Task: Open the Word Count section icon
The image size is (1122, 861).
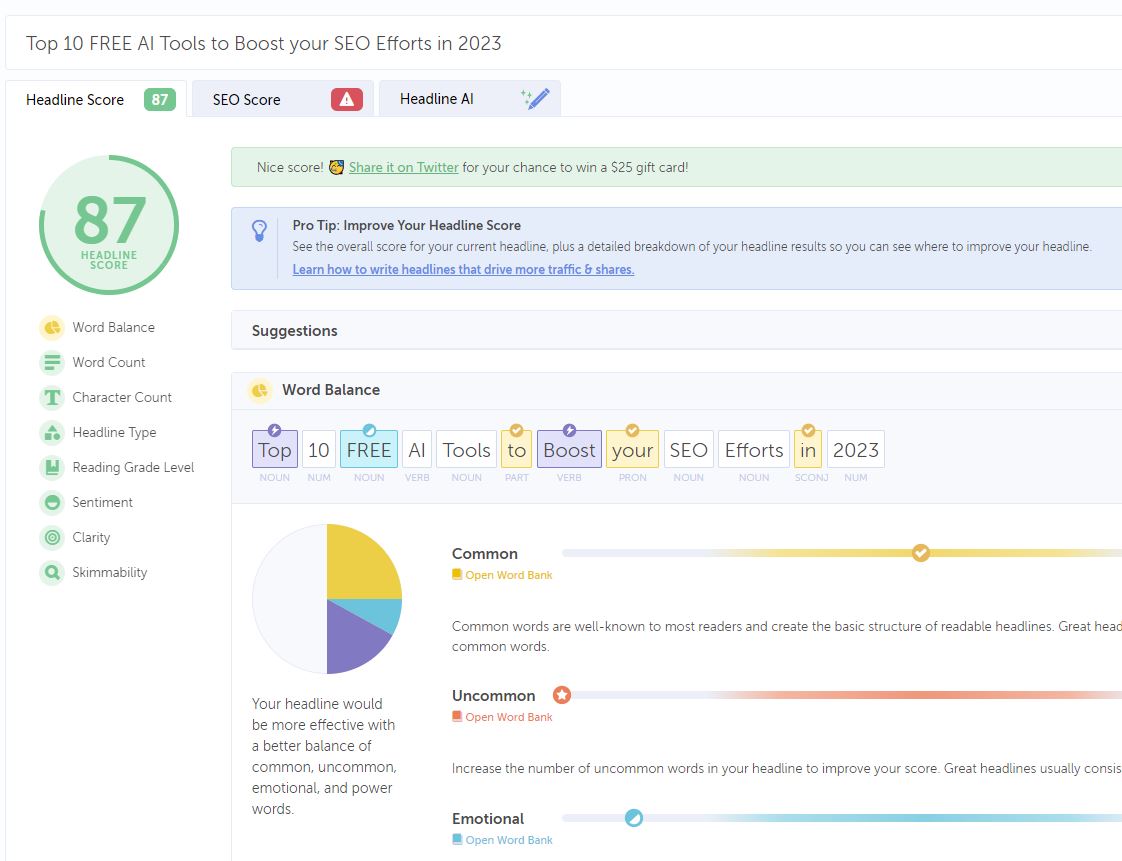Action: (52, 362)
